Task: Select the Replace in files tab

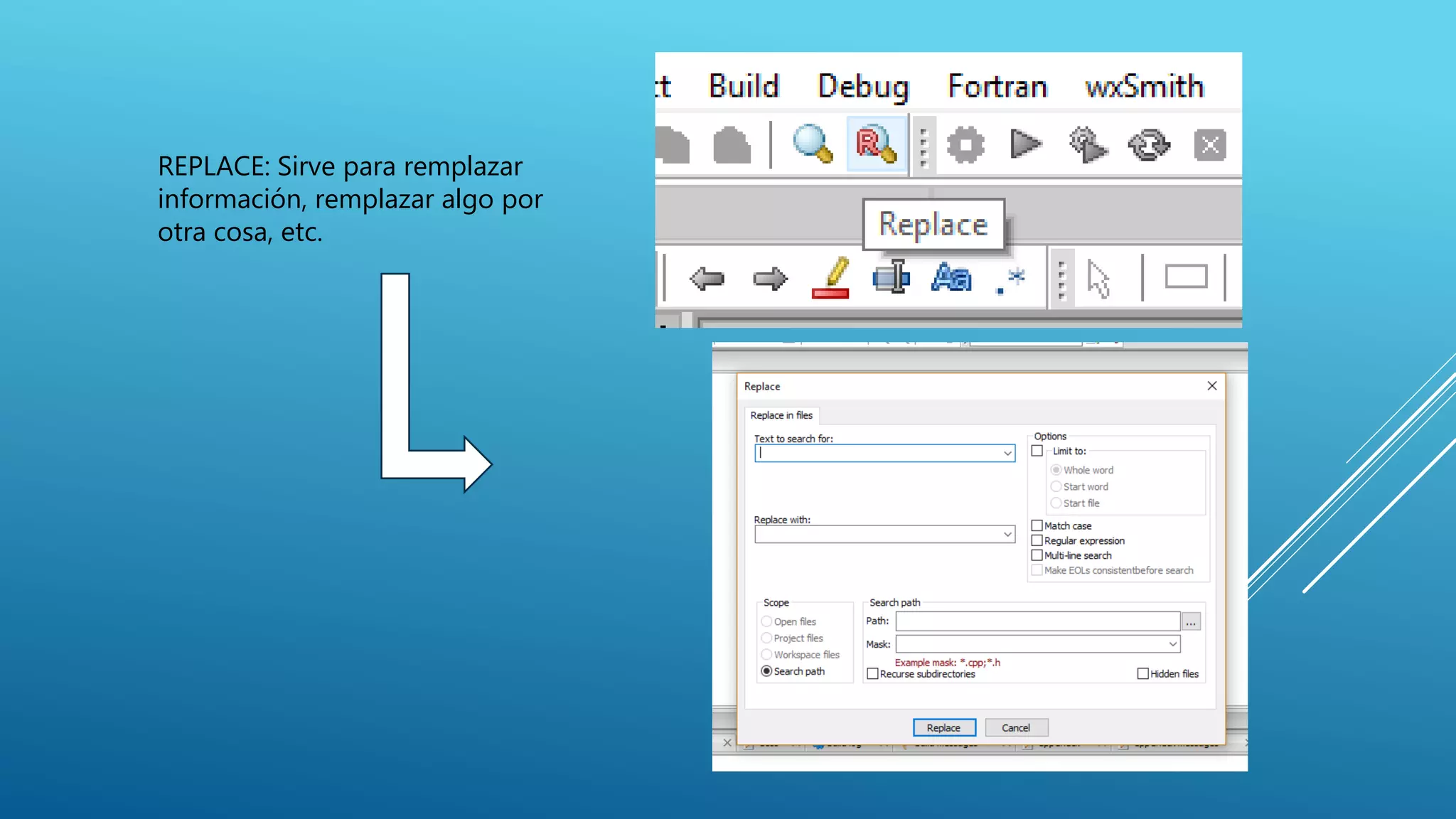Action: tap(781, 415)
